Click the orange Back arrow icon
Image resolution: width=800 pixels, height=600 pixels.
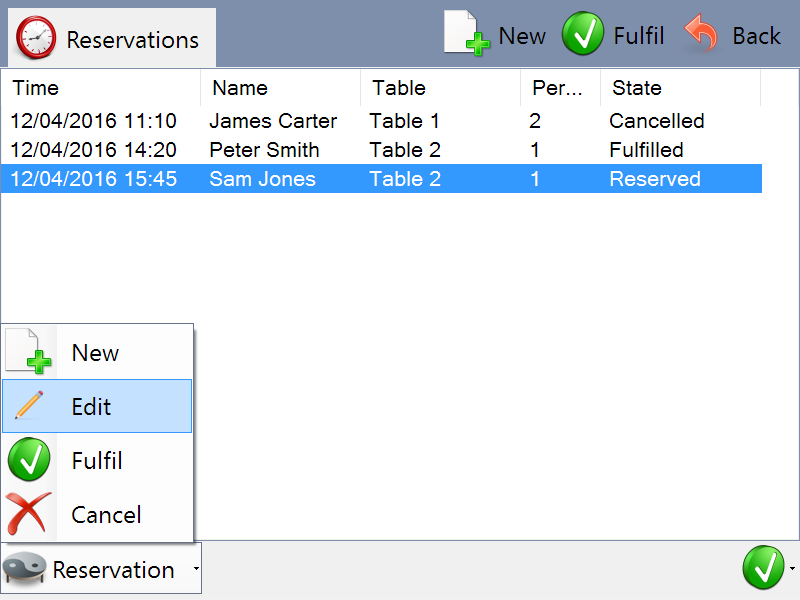pyautogui.click(x=702, y=35)
